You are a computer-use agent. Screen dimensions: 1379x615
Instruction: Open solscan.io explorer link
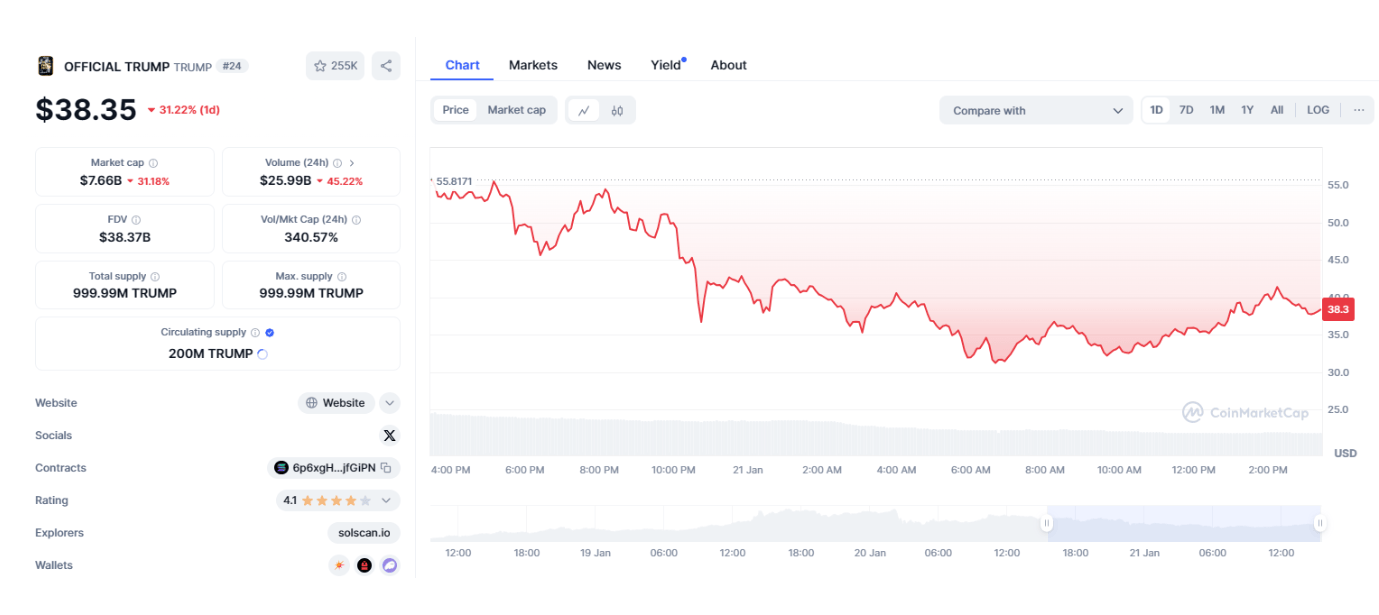(x=364, y=533)
